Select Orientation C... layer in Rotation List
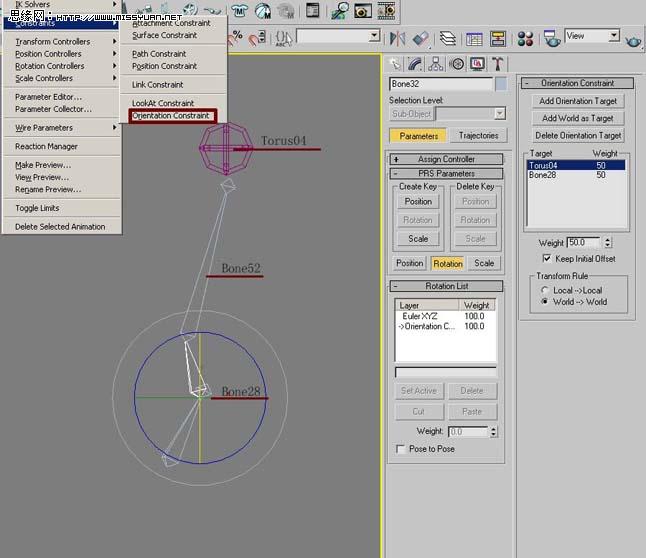646x558 pixels. point(445,326)
